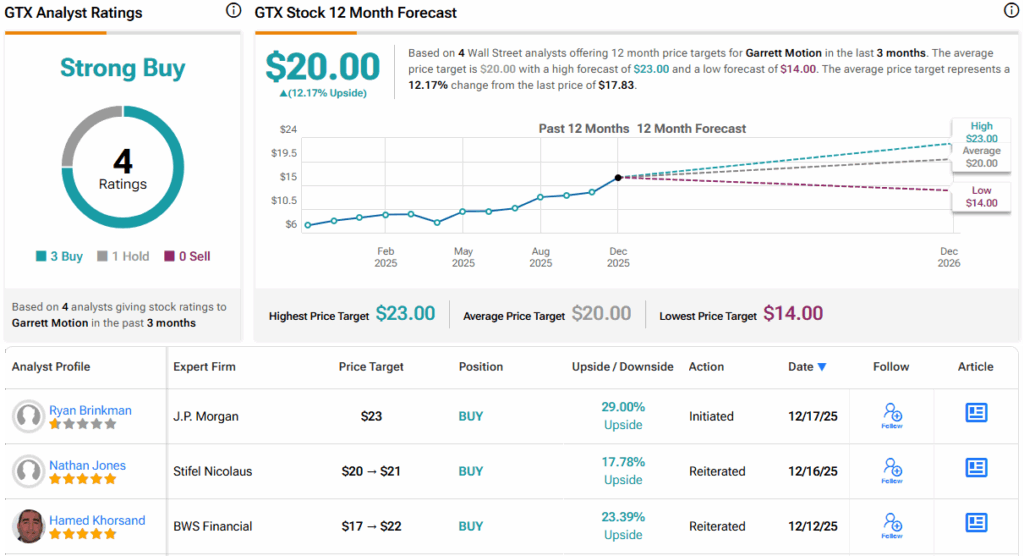Open Ryan Brinkman analyst profile link
This screenshot has height=556, width=1024.
pyautogui.click(x=90, y=410)
